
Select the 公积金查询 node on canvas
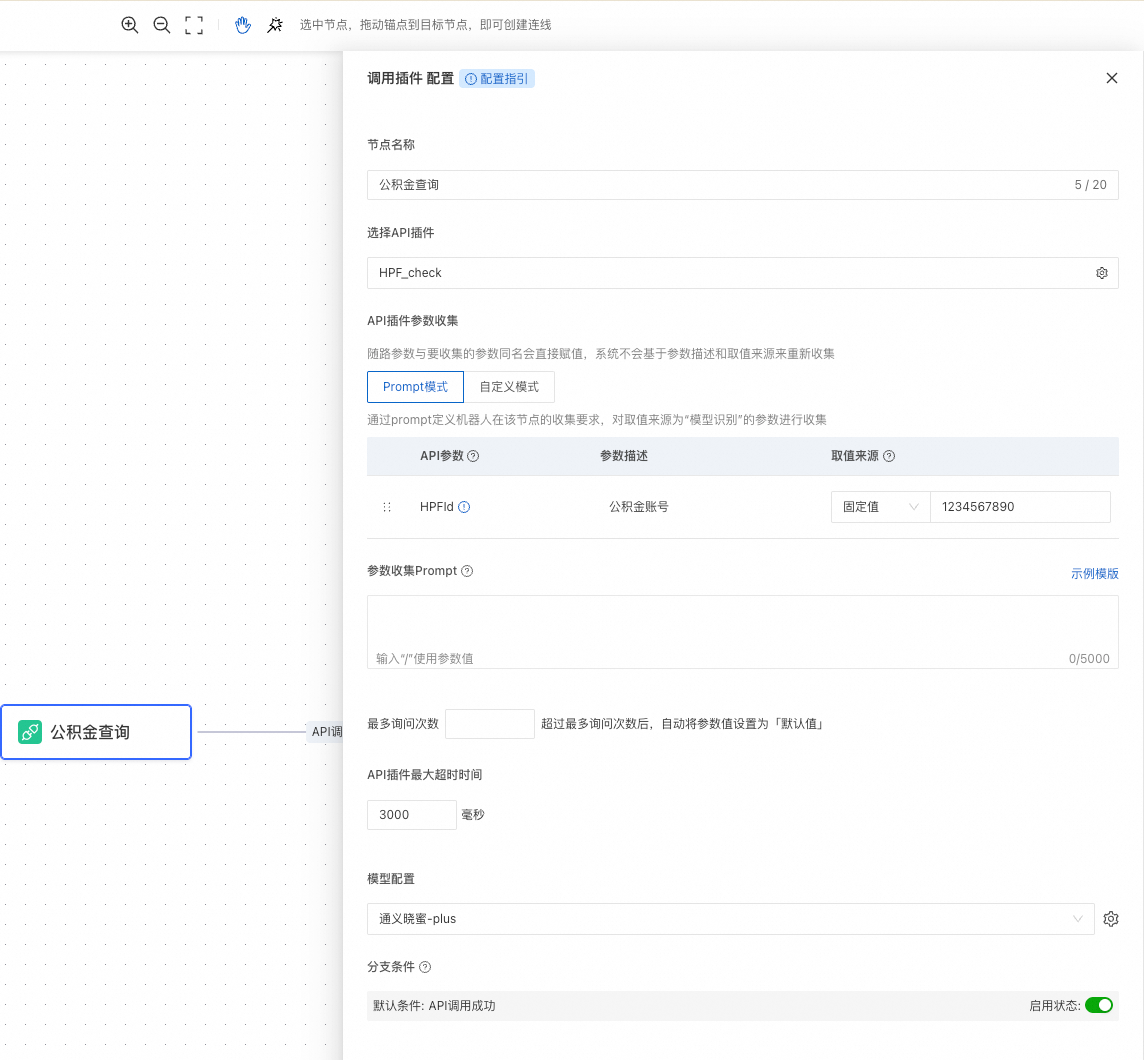tap(96, 732)
